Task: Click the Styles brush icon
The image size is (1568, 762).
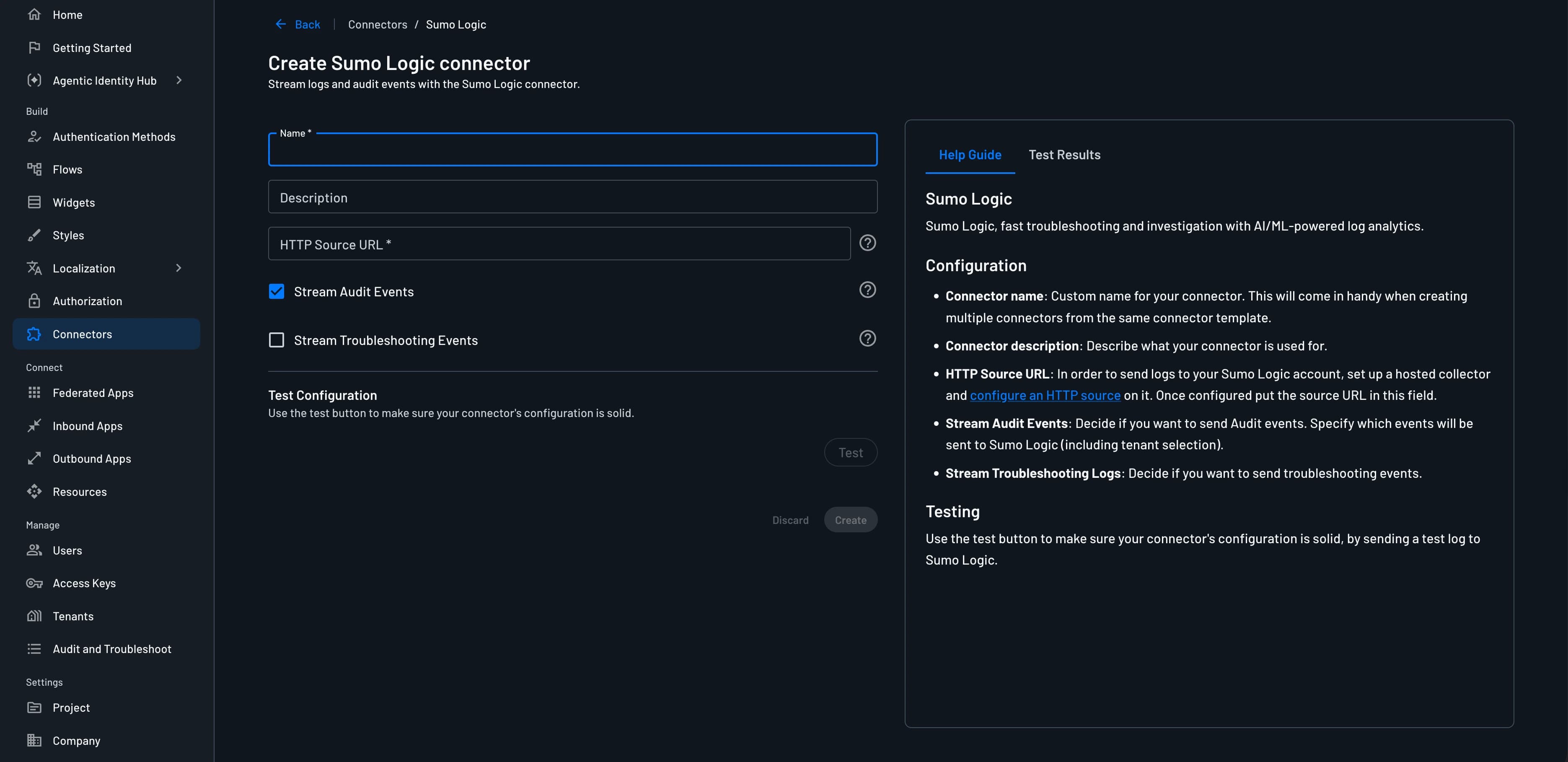Action: coord(34,235)
